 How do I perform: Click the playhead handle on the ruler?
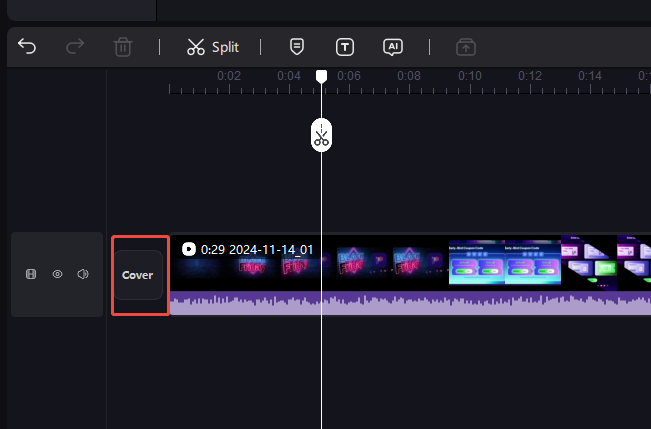[x=321, y=76]
